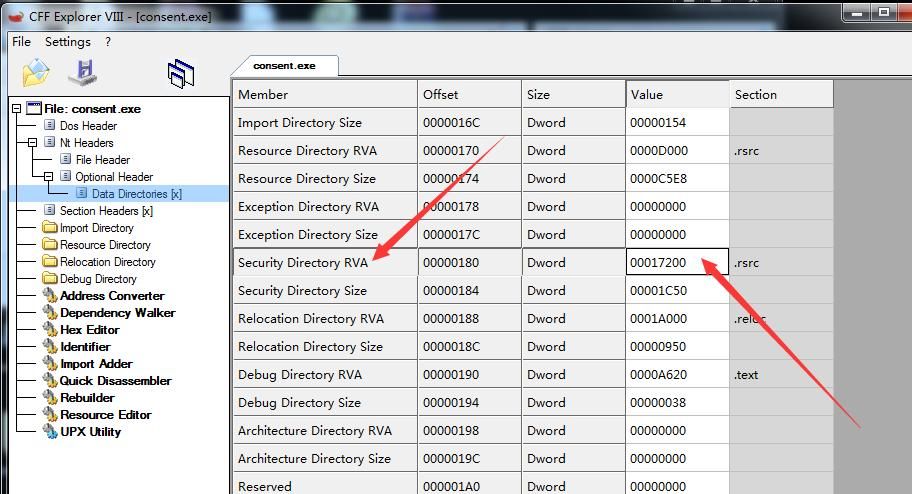Screen dimensions: 912x494
Task: Open the Settings menu
Action: (x=67, y=42)
